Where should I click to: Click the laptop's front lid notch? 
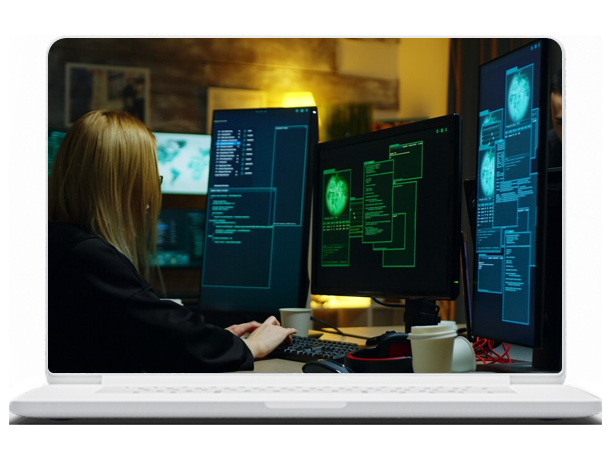[x=305, y=404]
